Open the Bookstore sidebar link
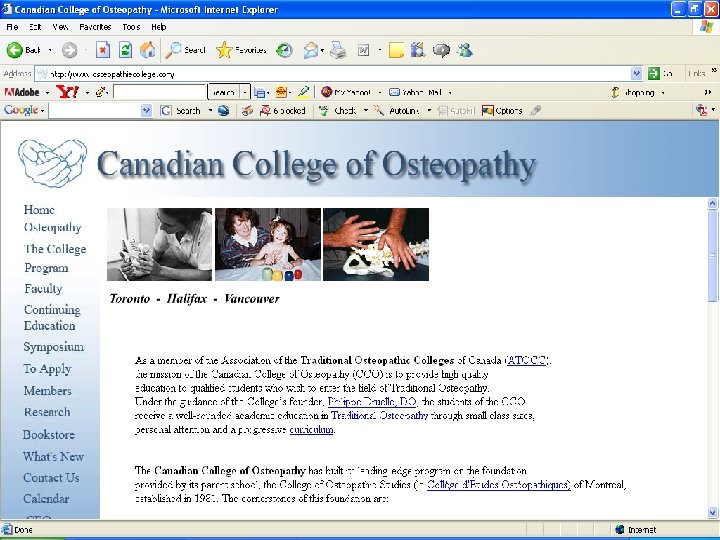Image resolution: width=720 pixels, height=540 pixels. tap(49, 434)
